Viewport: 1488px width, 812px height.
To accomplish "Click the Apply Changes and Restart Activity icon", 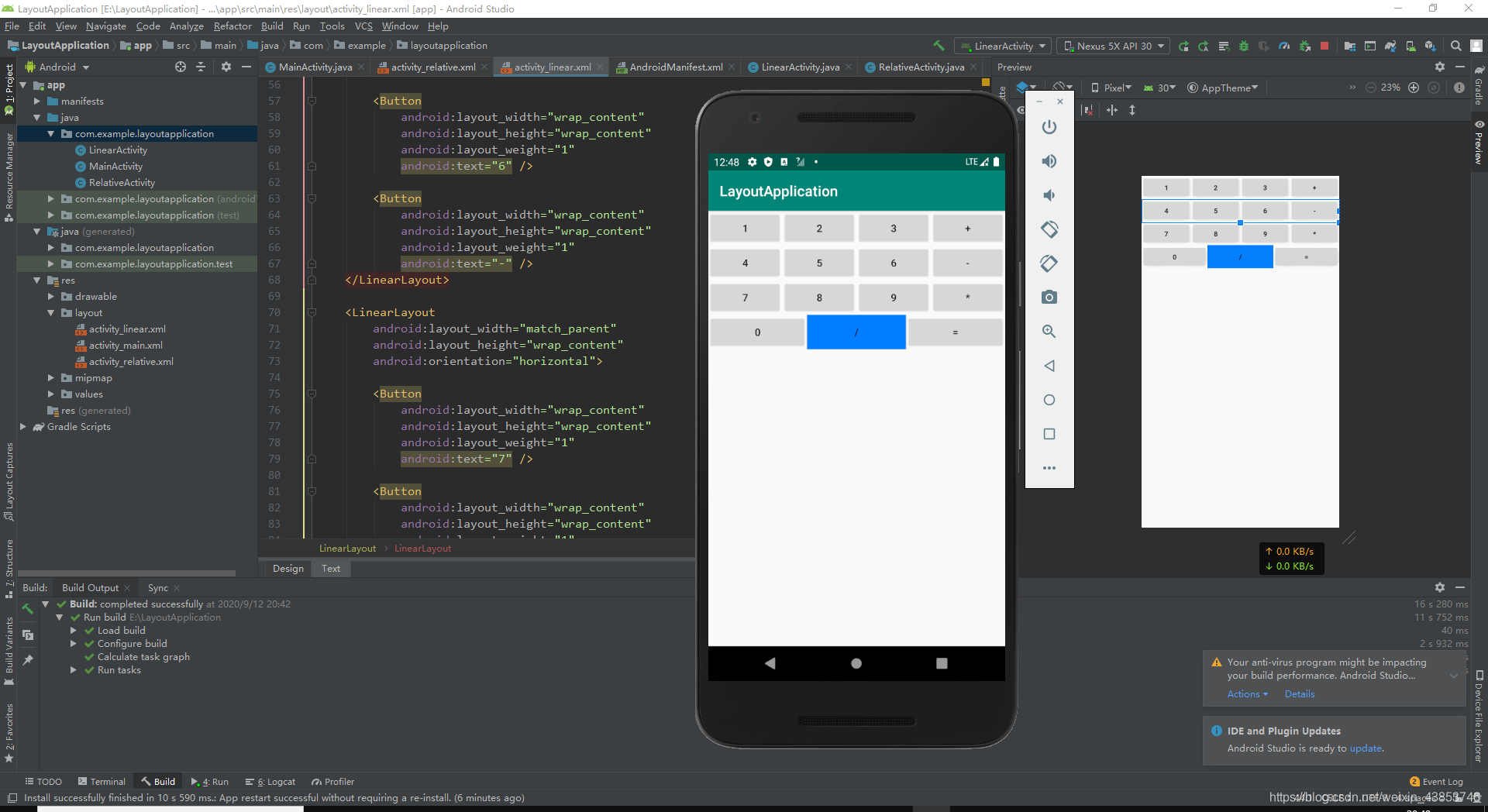I will click(x=1204, y=46).
